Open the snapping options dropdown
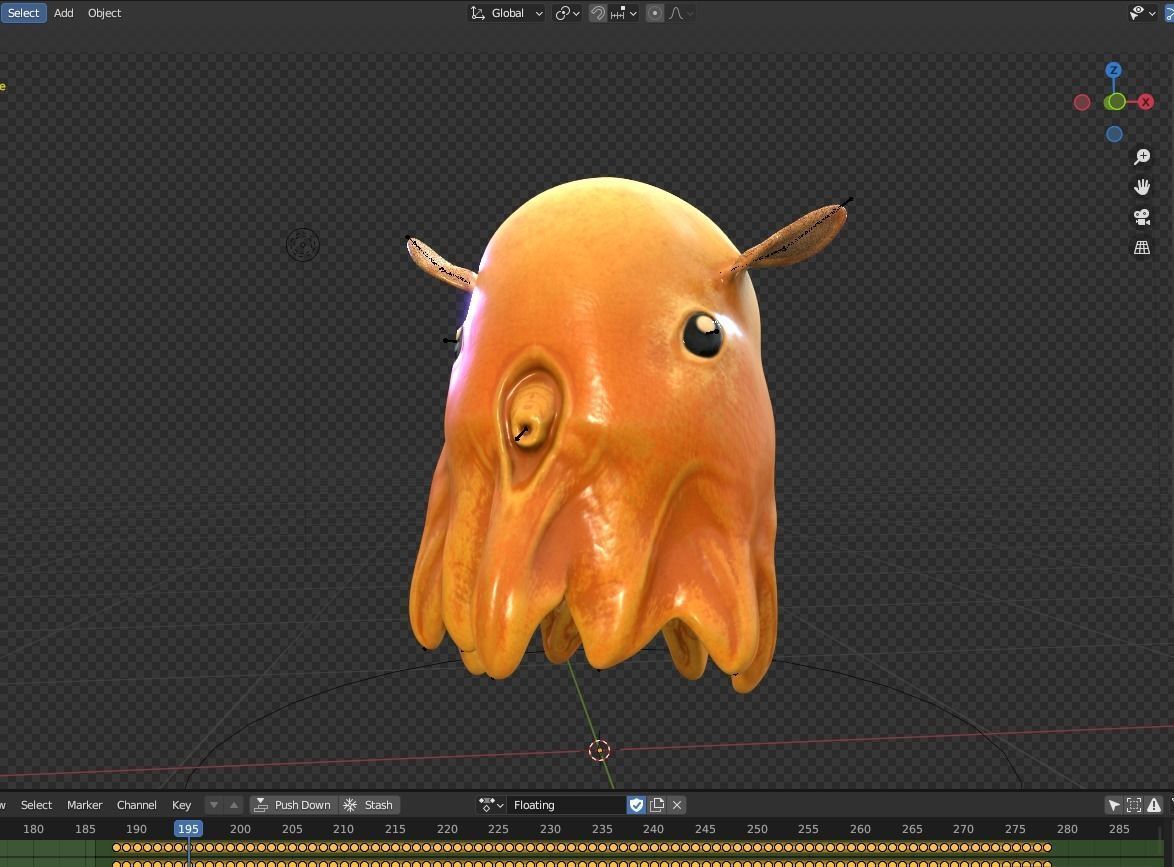This screenshot has width=1174, height=867. click(x=623, y=13)
